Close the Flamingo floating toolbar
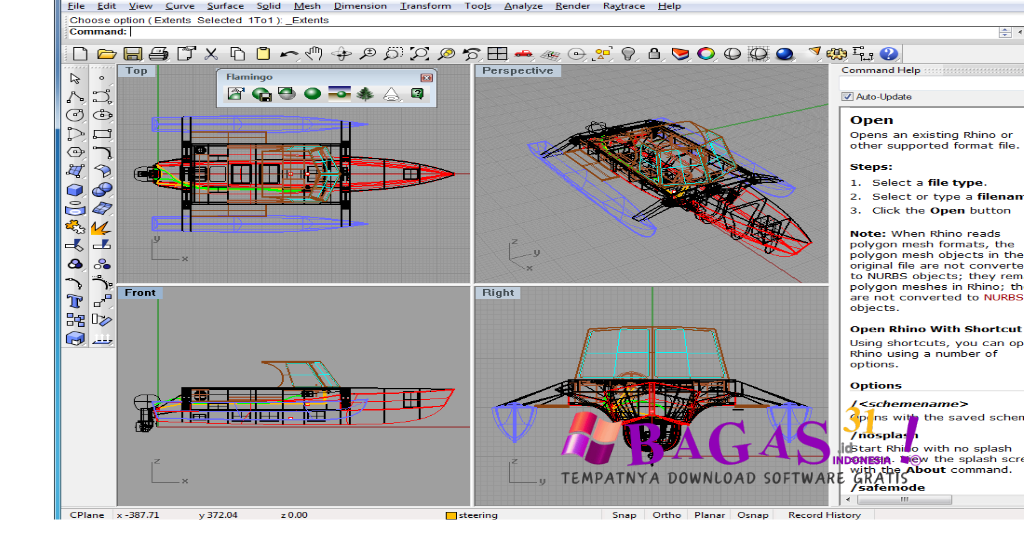The image size is (1024, 538). 426,78
